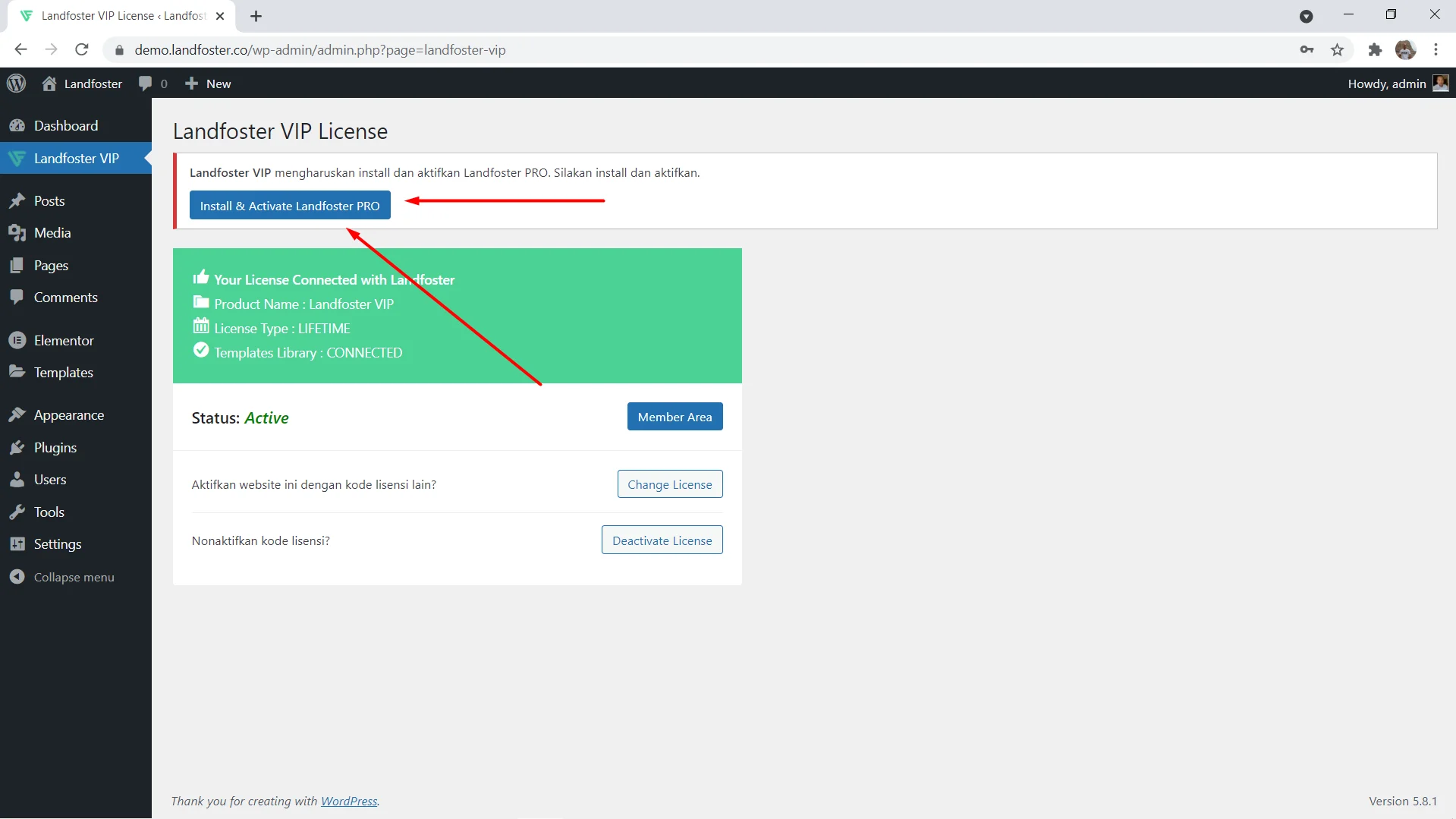Open the Chrome profile avatar
The height and width of the screenshot is (819, 1456).
pyautogui.click(x=1405, y=50)
